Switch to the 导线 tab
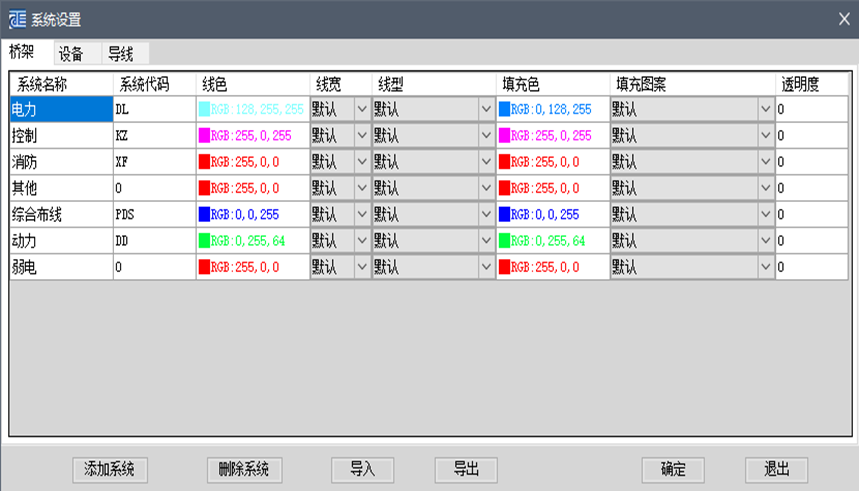The image size is (859, 491). 125,54
